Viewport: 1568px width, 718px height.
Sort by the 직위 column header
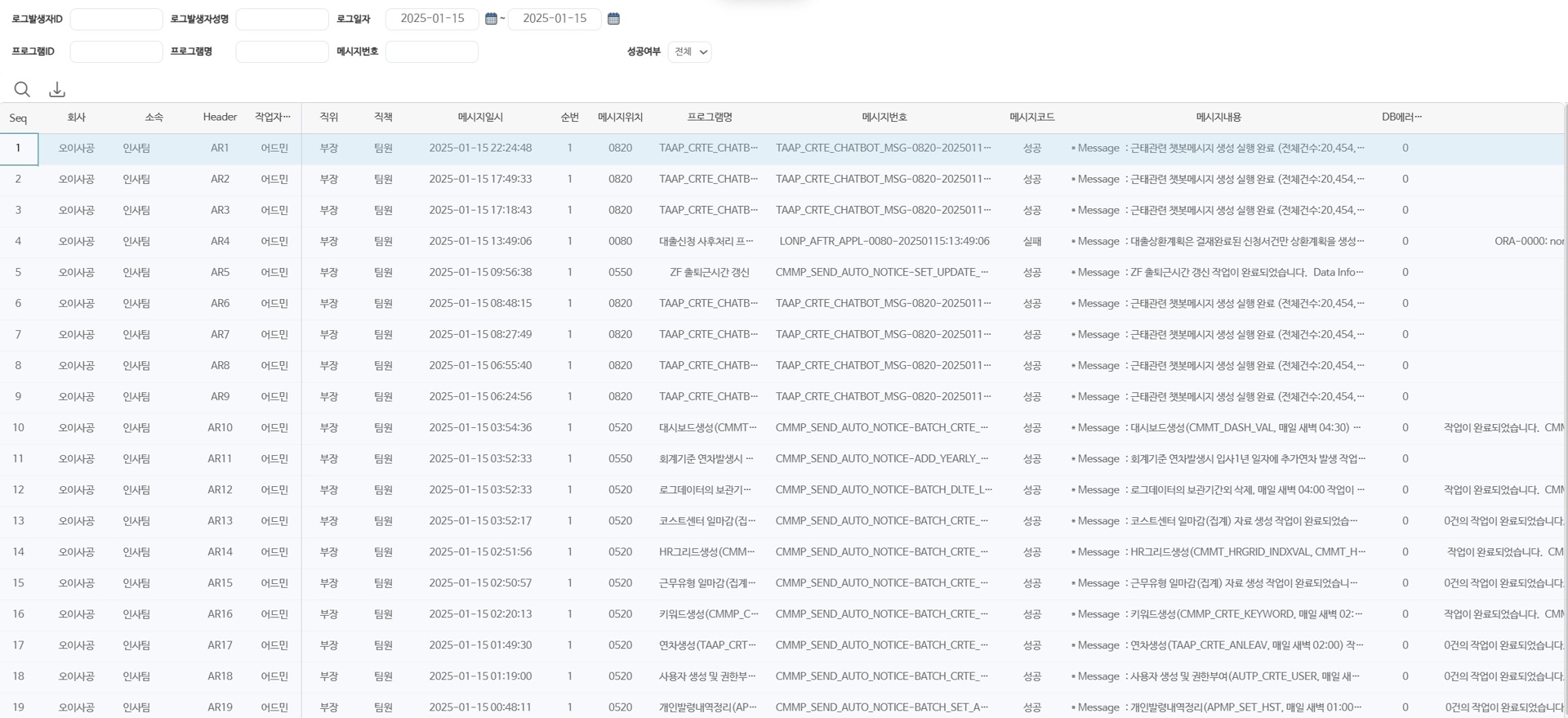[x=329, y=118]
